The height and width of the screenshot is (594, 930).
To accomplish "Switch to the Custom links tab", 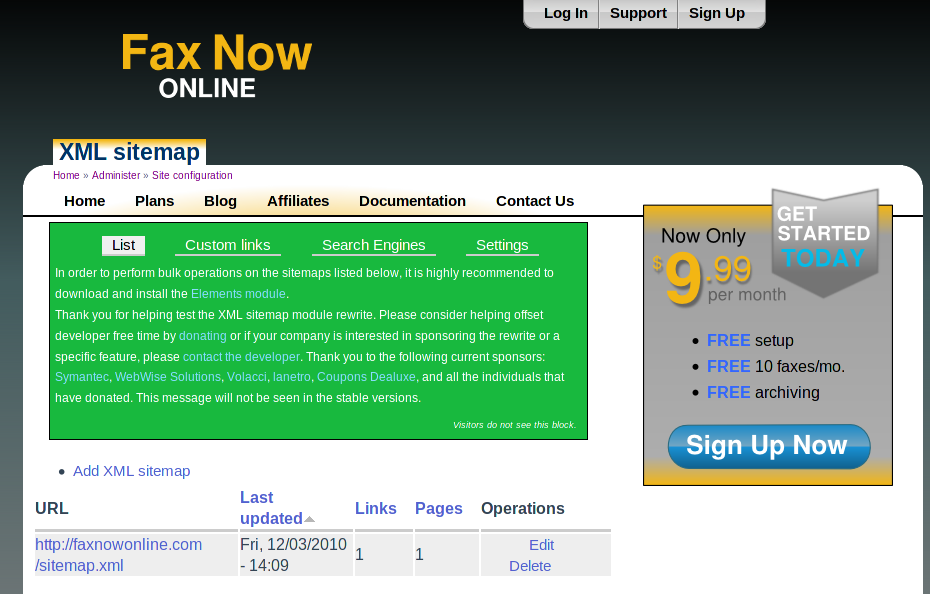I will 228,245.
